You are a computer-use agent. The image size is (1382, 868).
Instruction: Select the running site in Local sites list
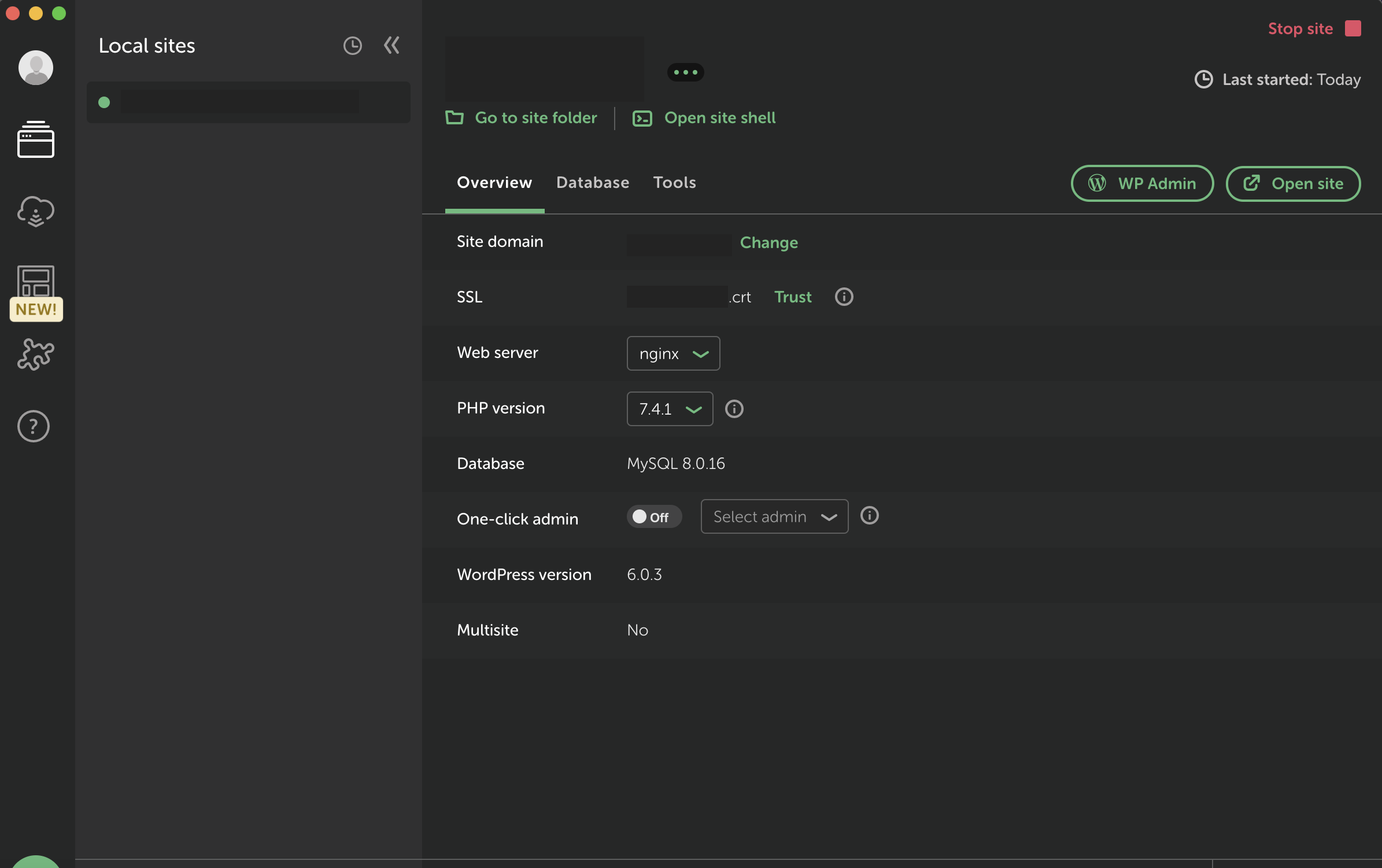click(x=249, y=102)
